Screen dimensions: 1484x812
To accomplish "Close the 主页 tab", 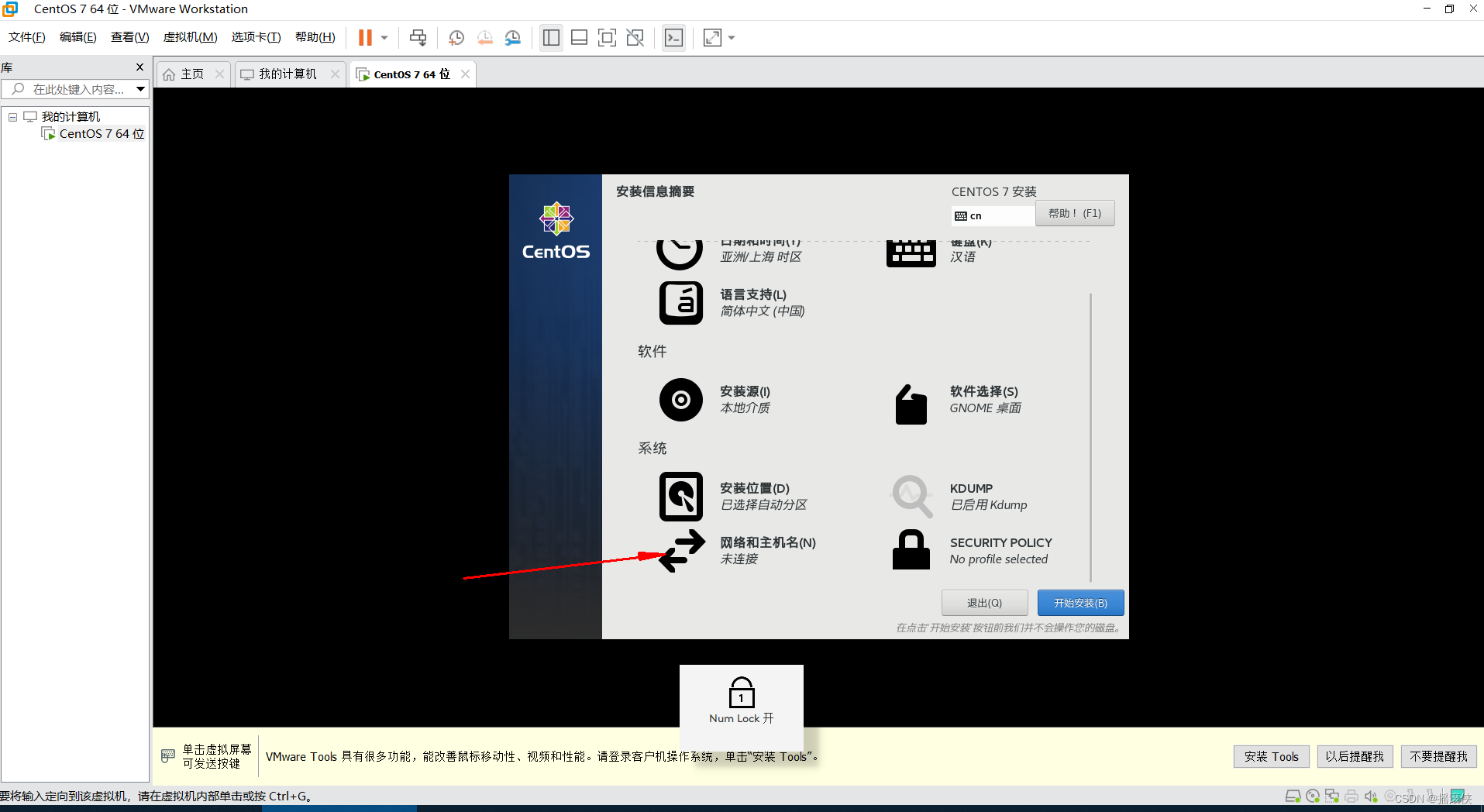I will [220, 74].
